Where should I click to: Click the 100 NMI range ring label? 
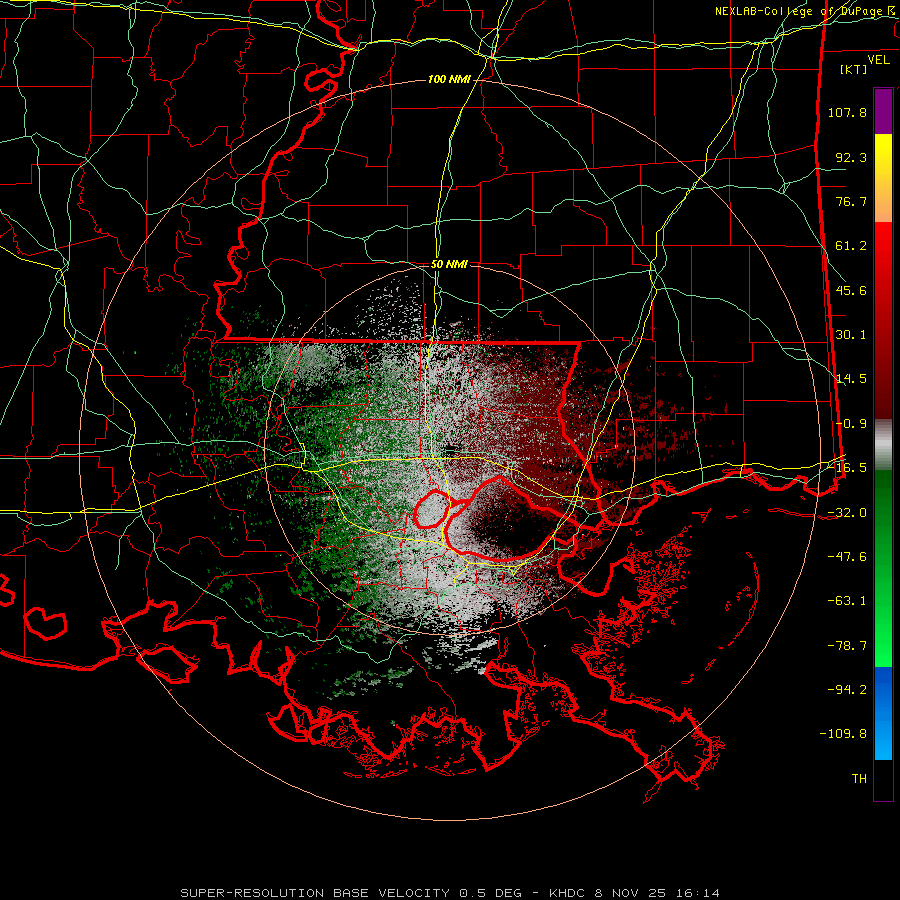pos(449,79)
